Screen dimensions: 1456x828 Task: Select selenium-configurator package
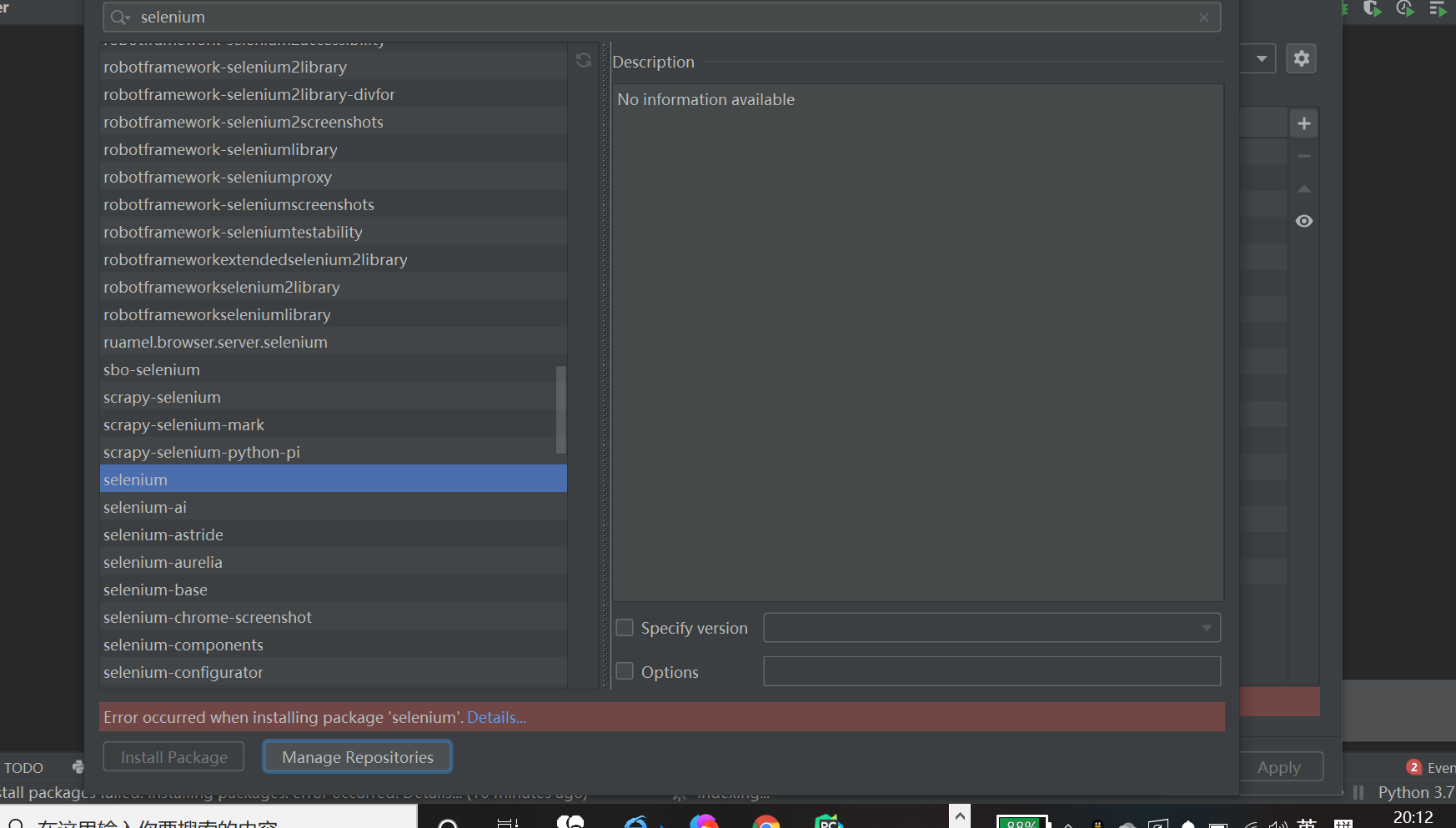[334, 671]
